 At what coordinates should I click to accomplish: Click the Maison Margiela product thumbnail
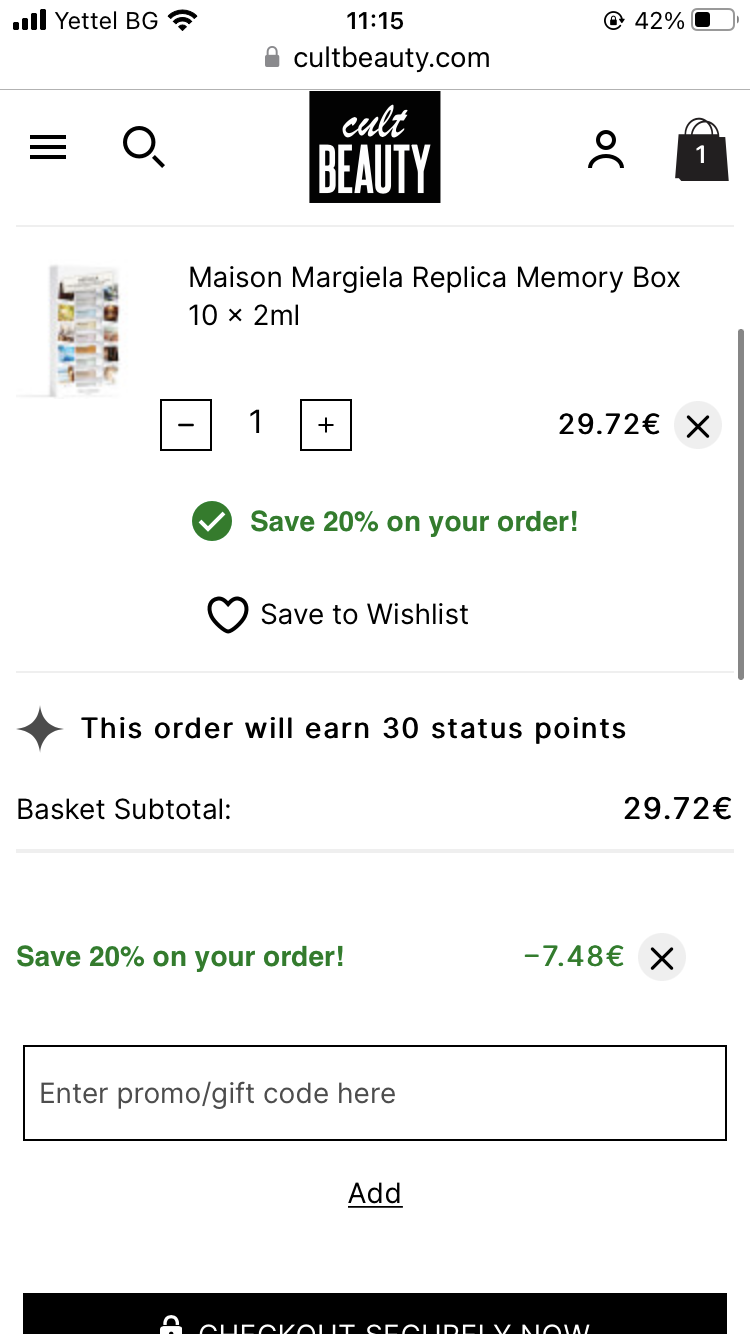click(82, 330)
